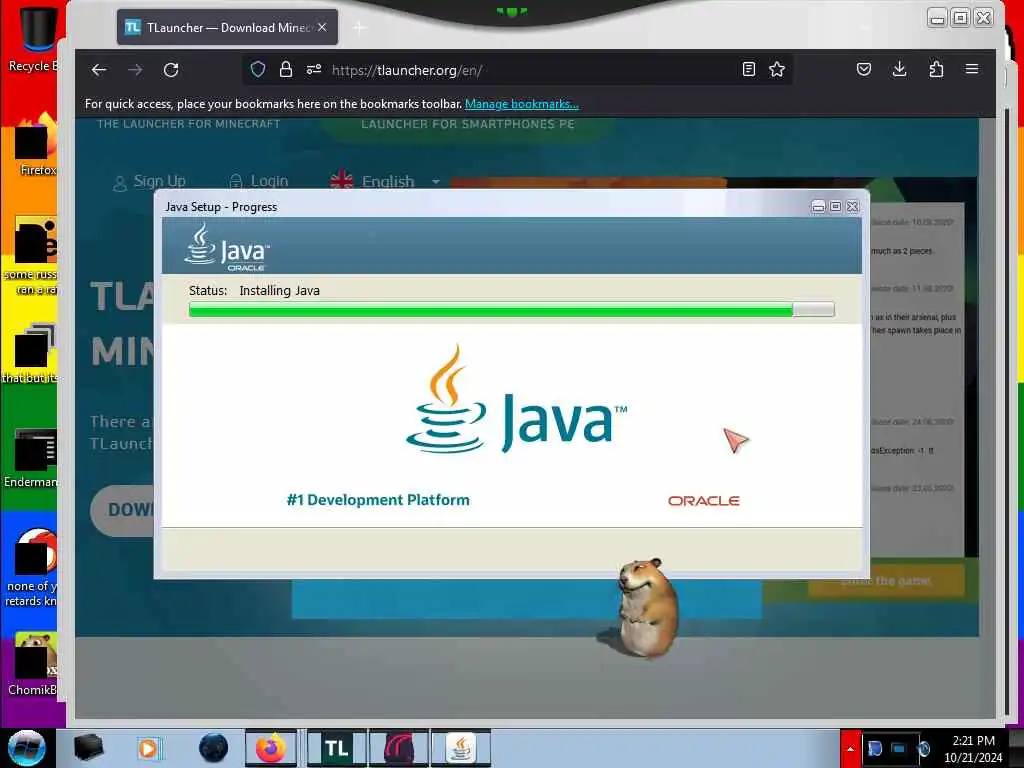
Task: Reload the page in Firefox
Action: [x=171, y=70]
